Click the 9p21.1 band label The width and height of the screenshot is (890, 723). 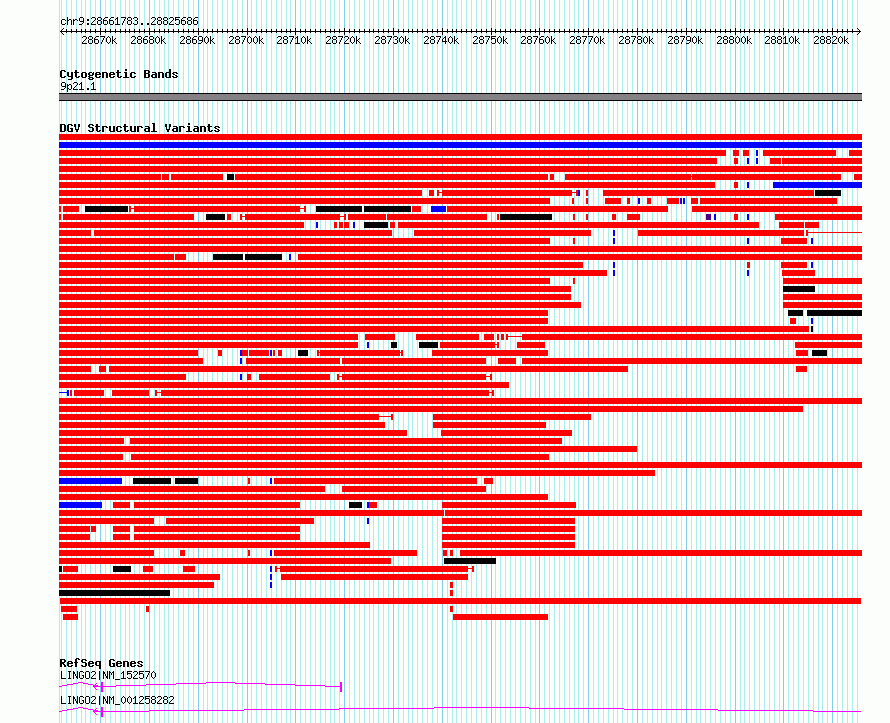tap(78, 87)
